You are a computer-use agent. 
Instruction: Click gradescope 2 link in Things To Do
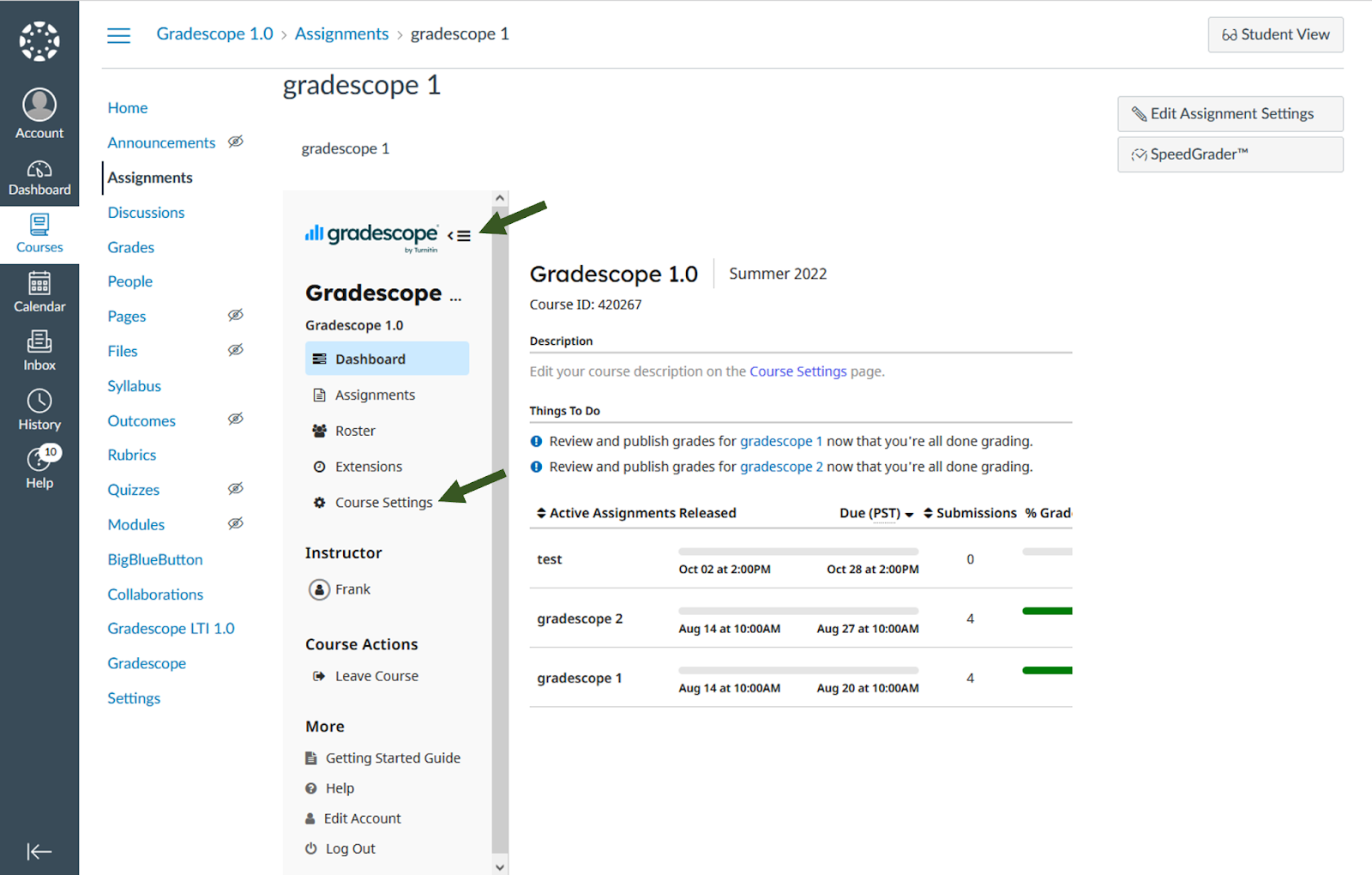pyautogui.click(x=781, y=467)
